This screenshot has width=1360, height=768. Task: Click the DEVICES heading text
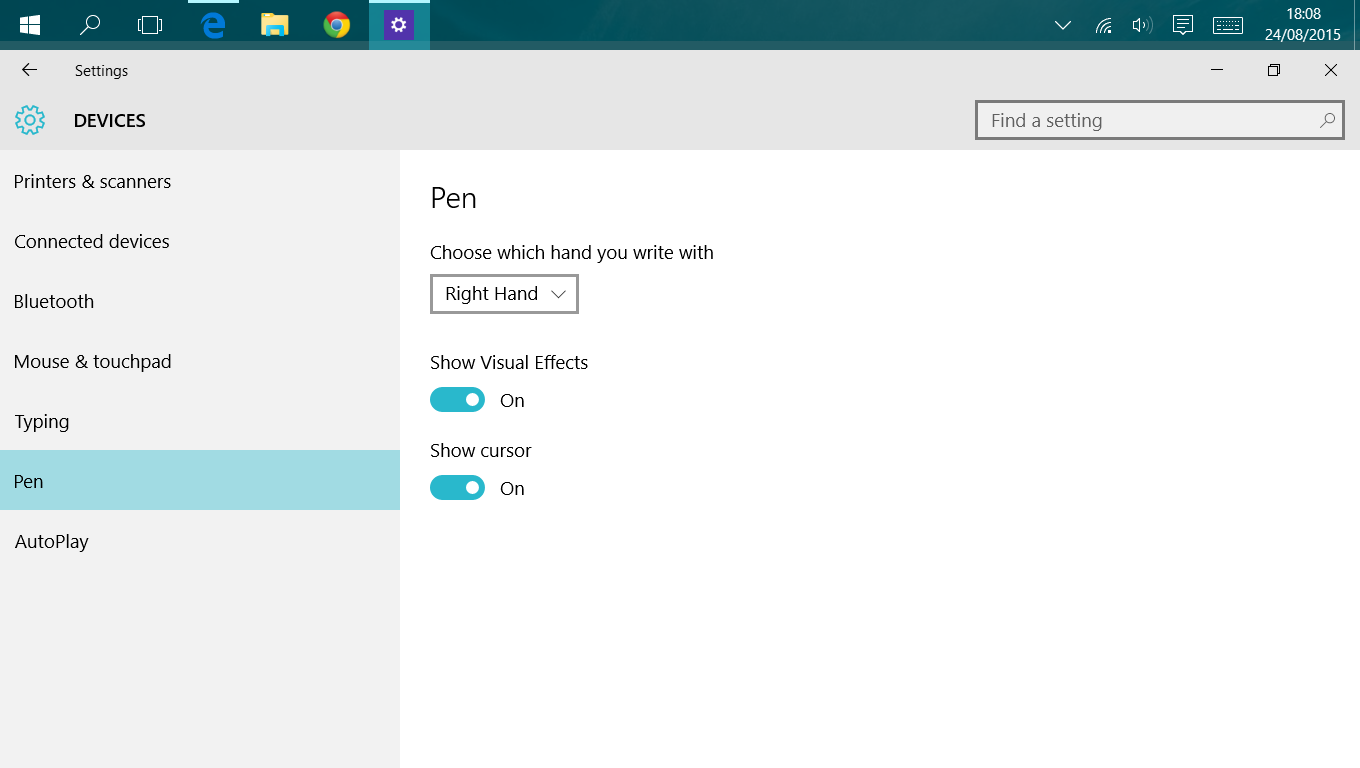[x=110, y=121]
